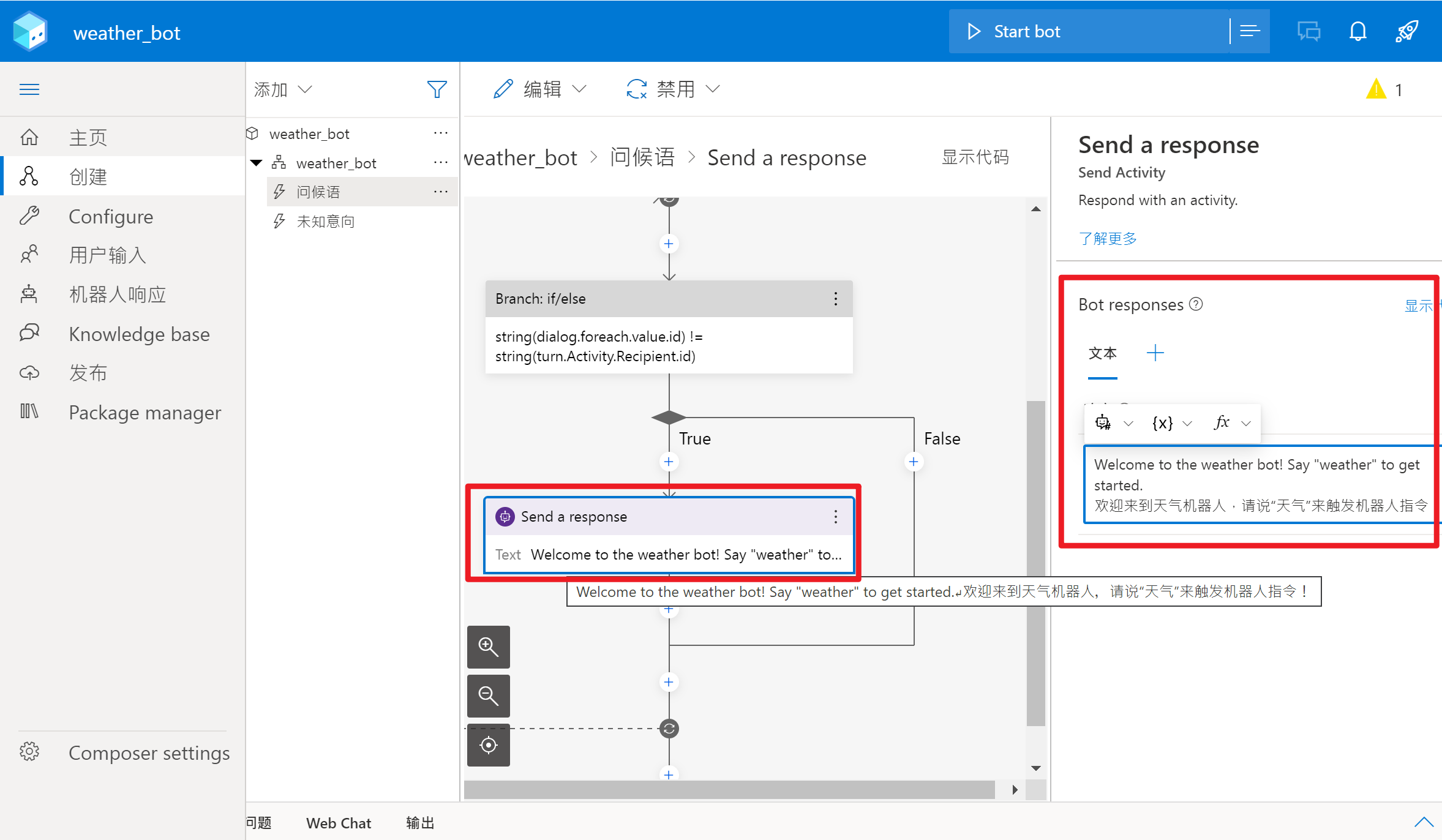The width and height of the screenshot is (1442, 840).
Task: Click the recenter canvas target icon
Action: click(x=488, y=745)
